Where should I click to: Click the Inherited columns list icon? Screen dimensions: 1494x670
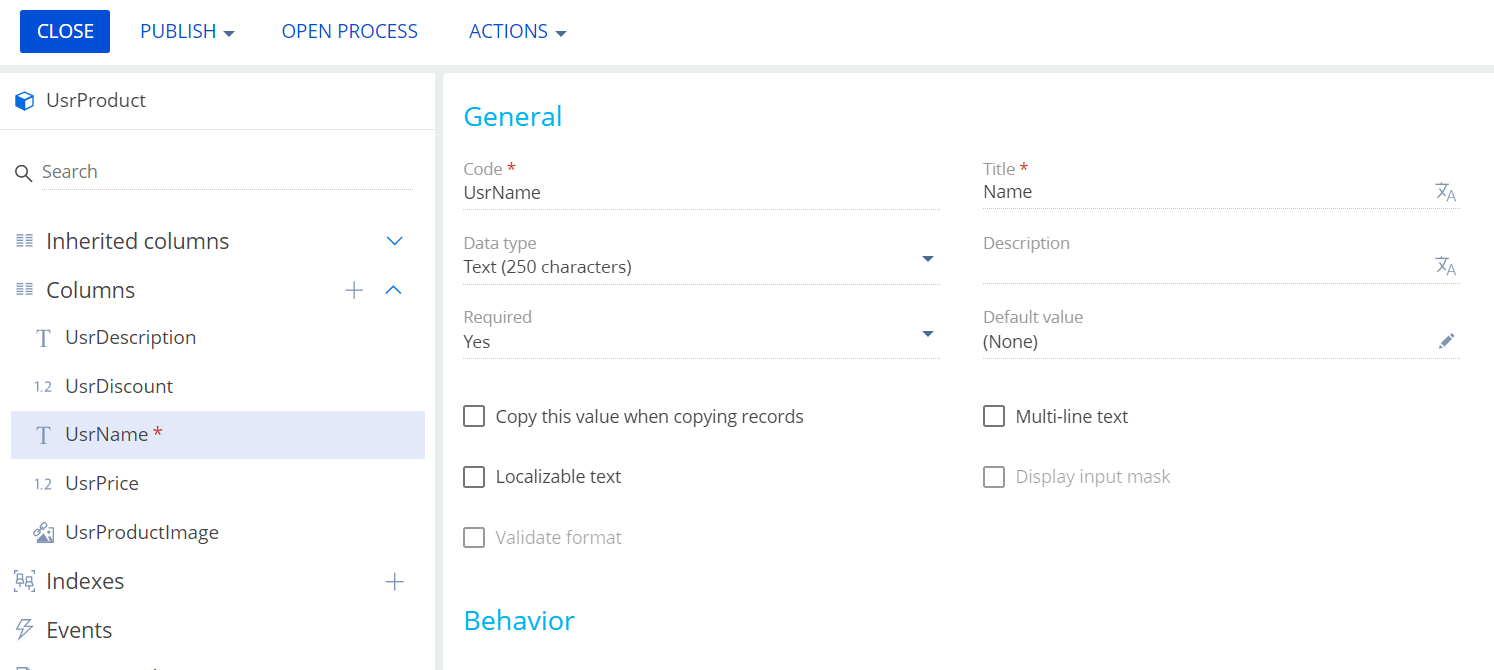click(x=25, y=241)
